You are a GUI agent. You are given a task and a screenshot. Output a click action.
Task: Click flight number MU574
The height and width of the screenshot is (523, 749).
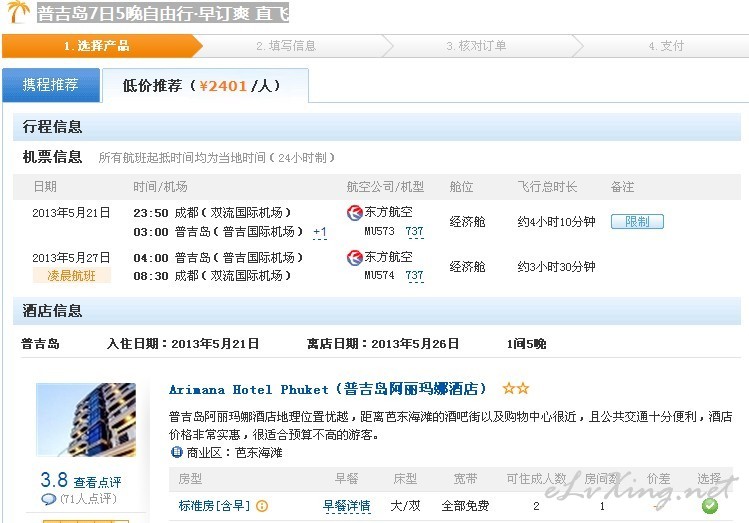click(x=380, y=276)
